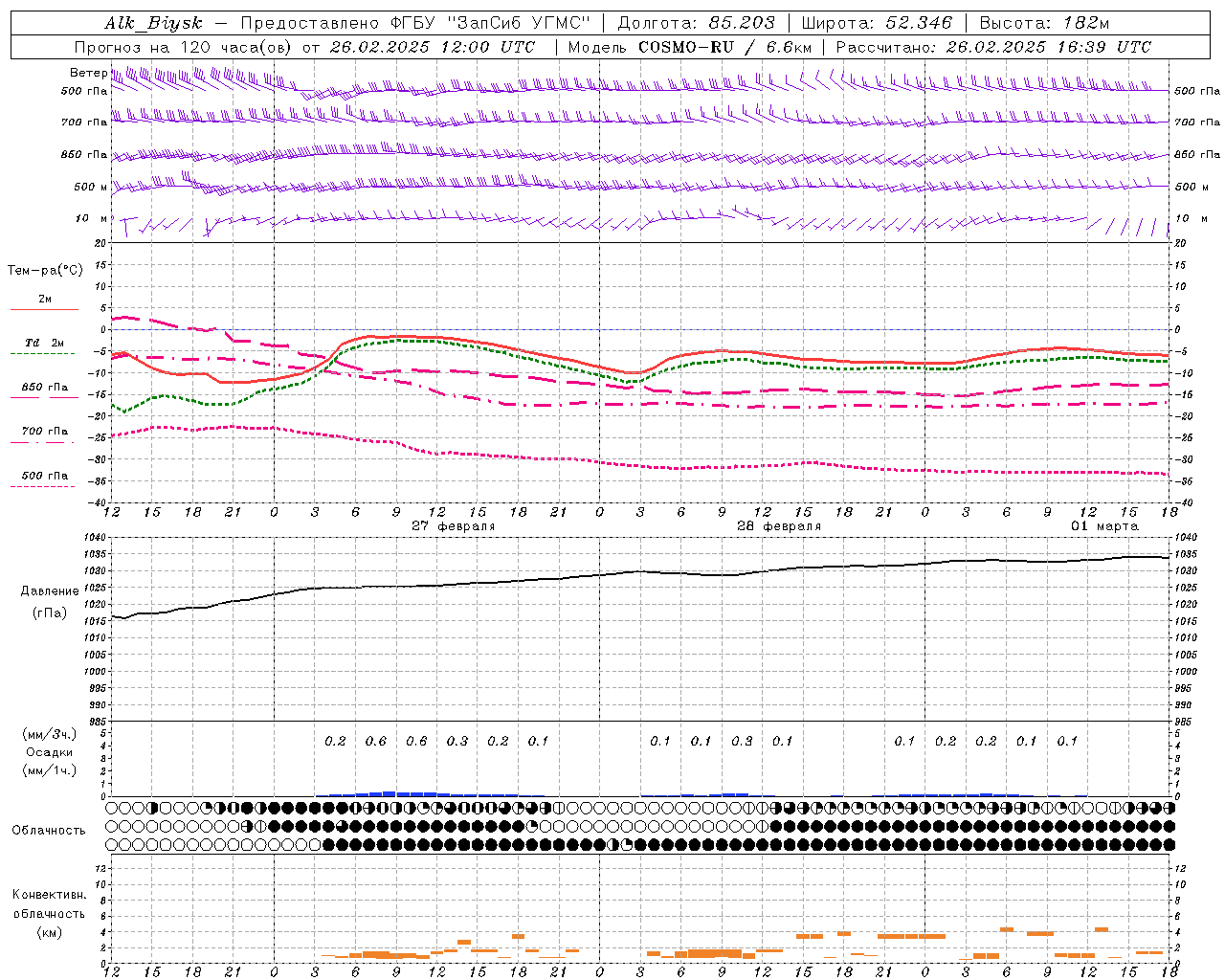Screen dimensions: 1225x980
Task: Click 985 on the left pressure axis
Action: 100,722
